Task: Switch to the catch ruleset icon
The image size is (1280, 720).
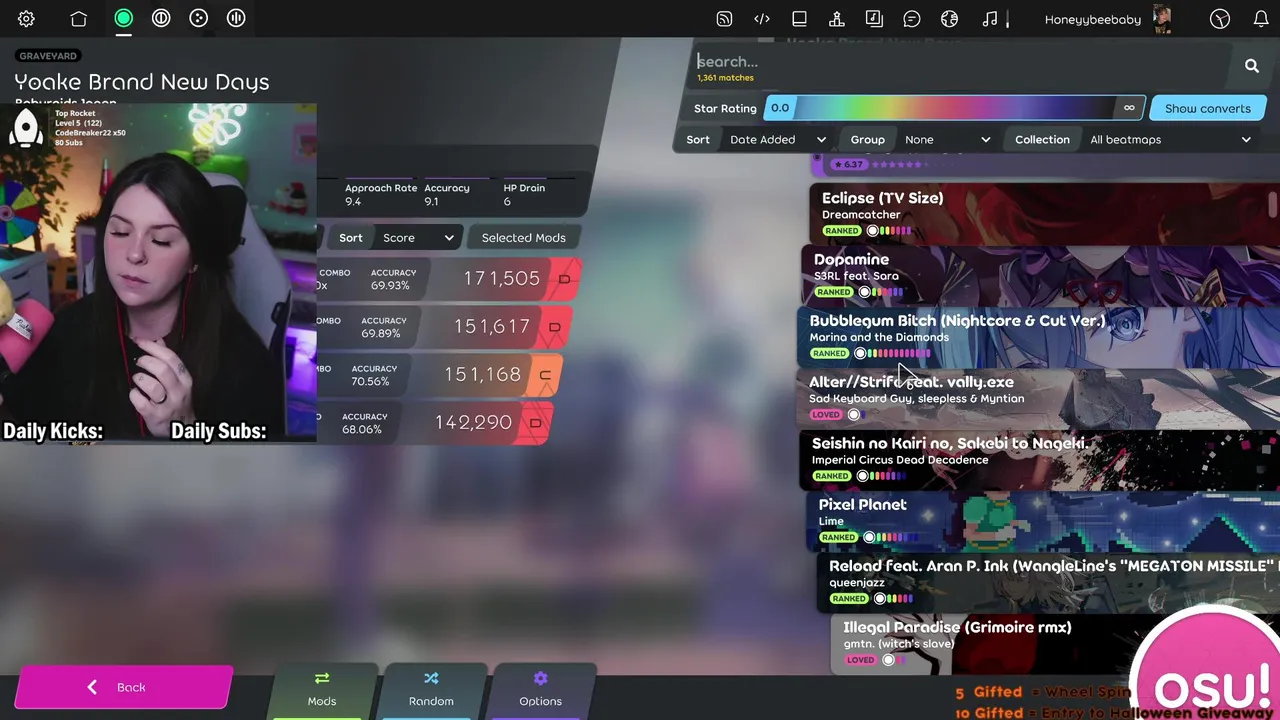Action: 199,18
